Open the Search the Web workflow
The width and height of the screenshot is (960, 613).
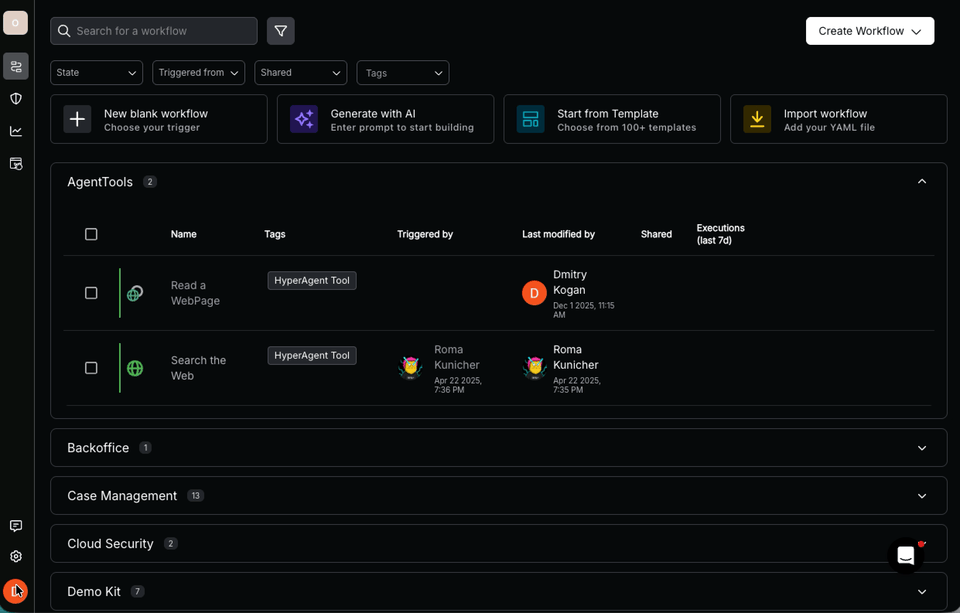point(198,368)
